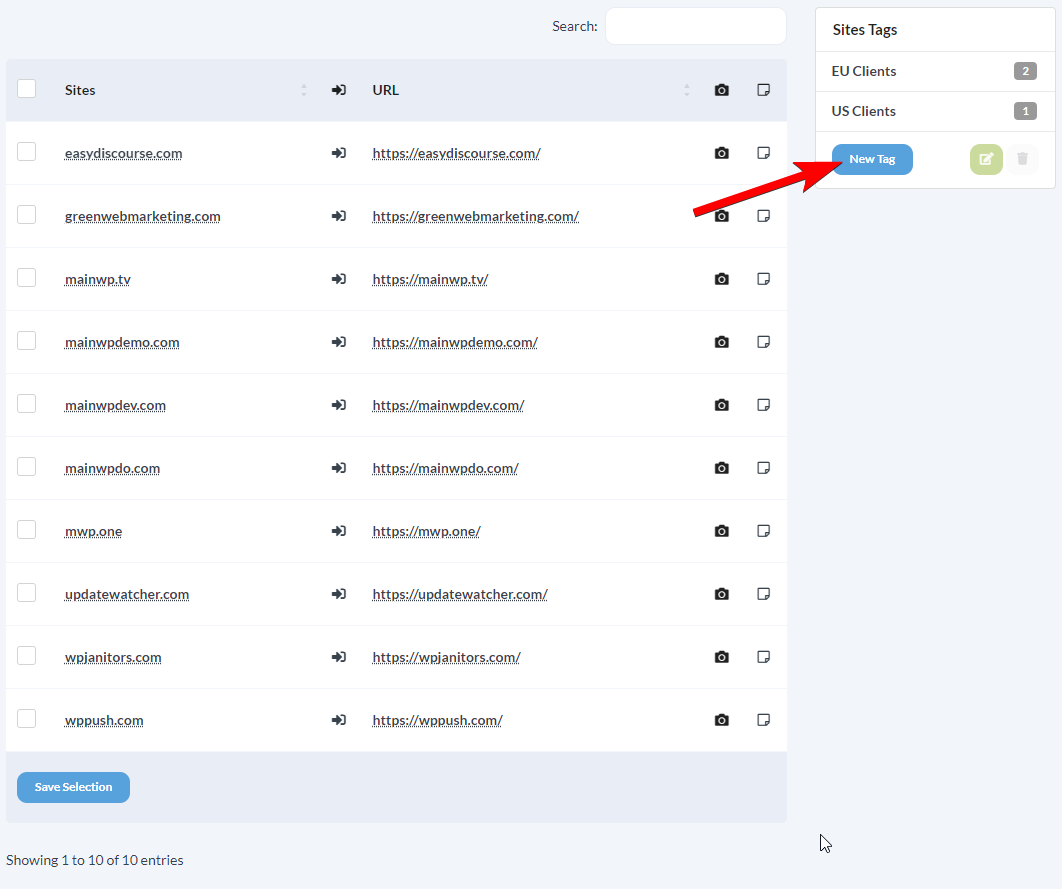Open notes icon for mainwpdev.com row
This screenshot has width=1062, height=889.
click(x=763, y=405)
